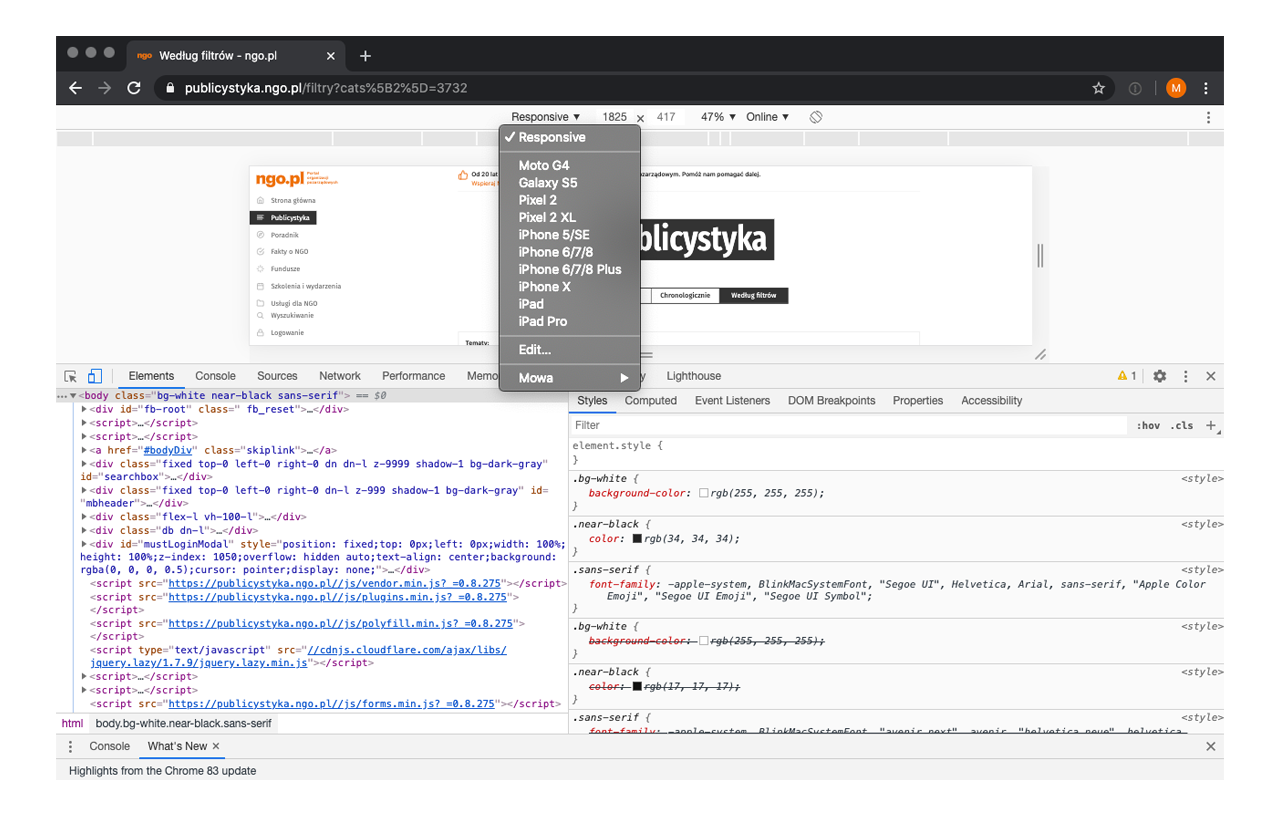Choose Edit... in device menu
This screenshot has height=816, width=1280.
coord(535,350)
